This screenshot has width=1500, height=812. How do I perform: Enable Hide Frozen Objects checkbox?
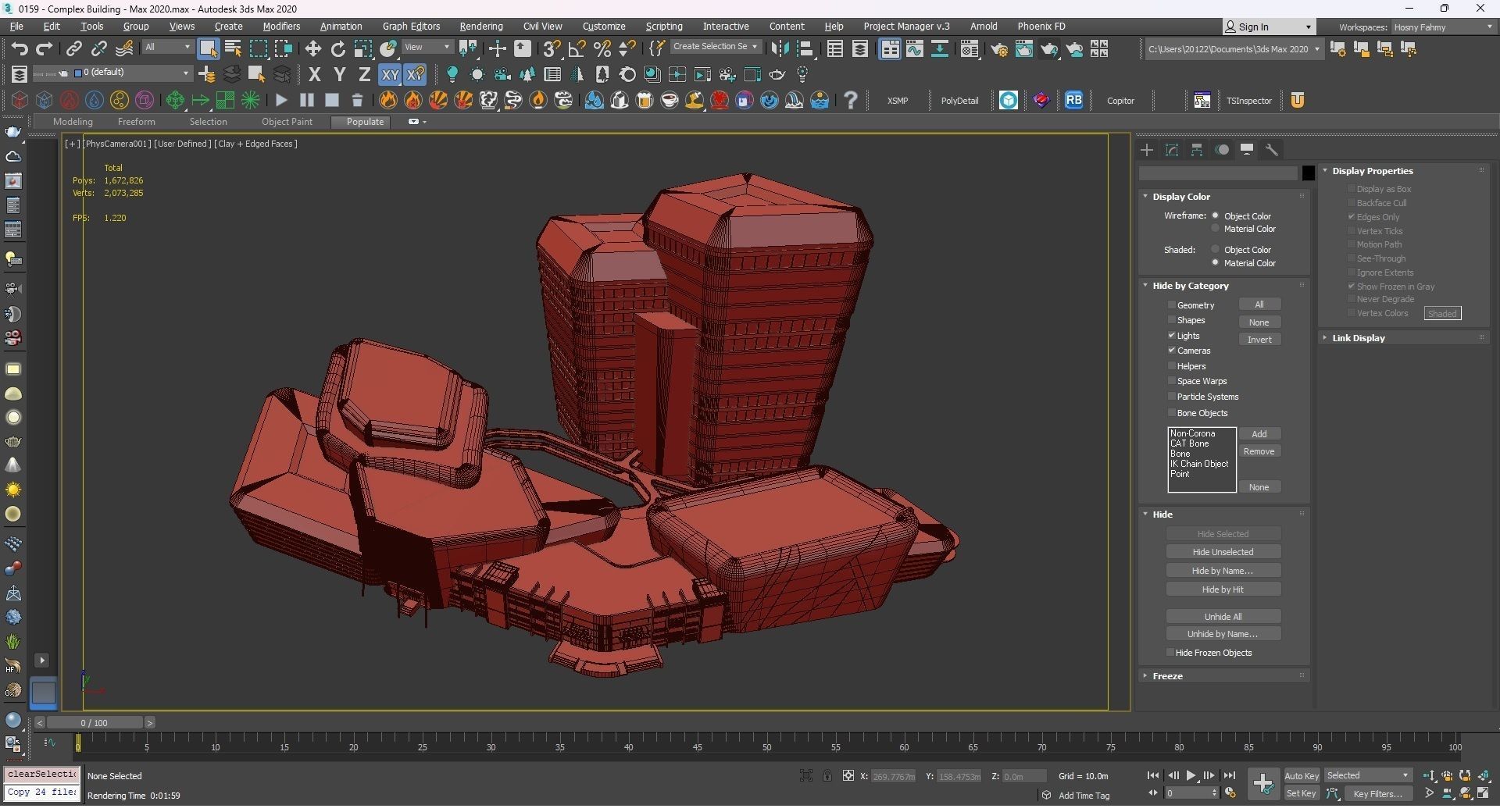pos(1170,652)
